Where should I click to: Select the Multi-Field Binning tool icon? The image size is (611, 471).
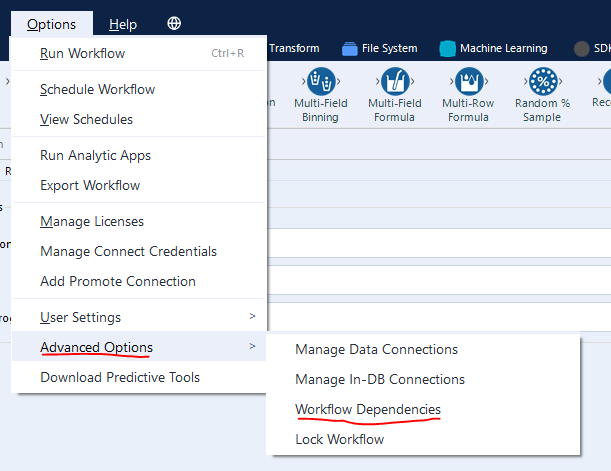pos(320,80)
